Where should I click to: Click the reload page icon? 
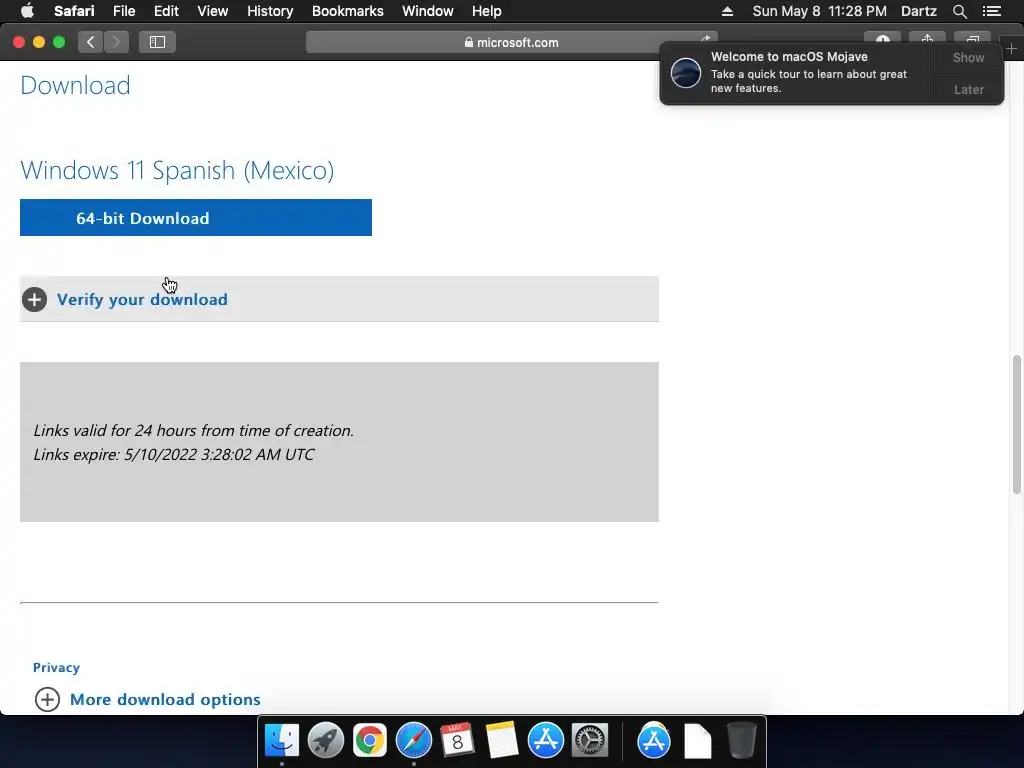coord(705,39)
